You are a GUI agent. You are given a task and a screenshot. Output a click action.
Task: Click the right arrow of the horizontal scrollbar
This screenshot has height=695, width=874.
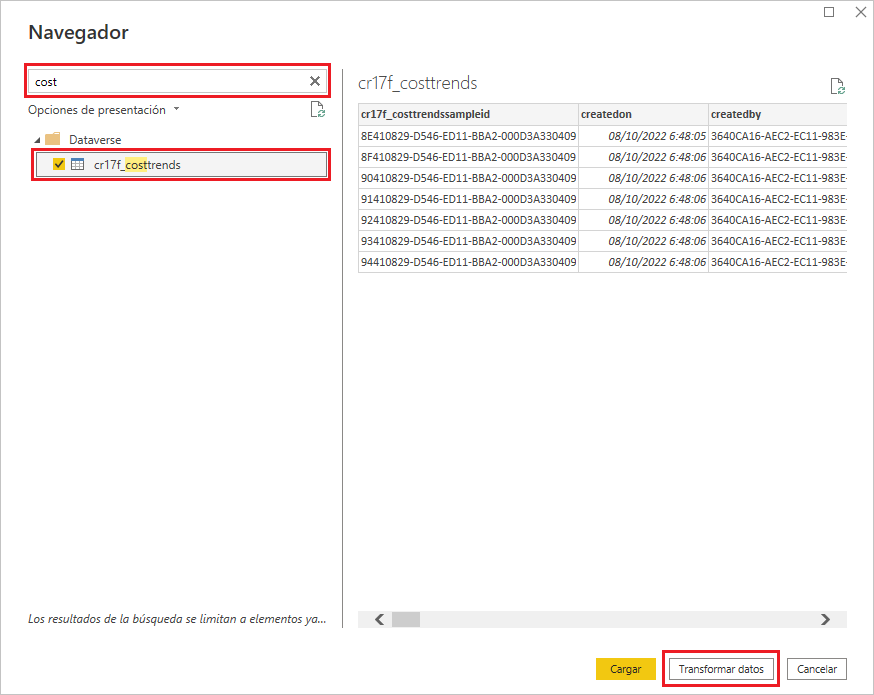[x=825, y=619]
